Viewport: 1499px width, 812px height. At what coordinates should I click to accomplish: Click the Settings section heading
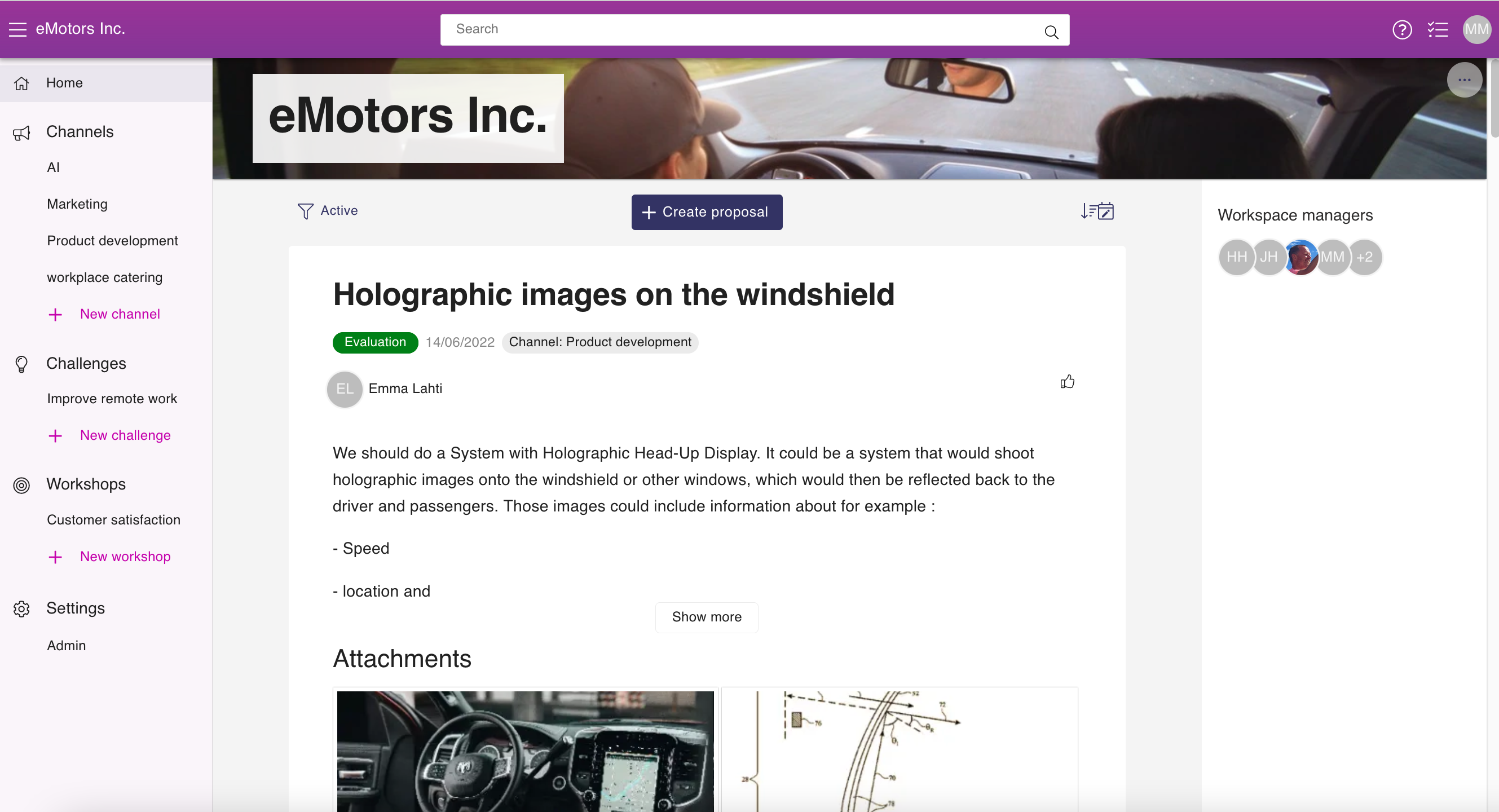pos(76,608)
